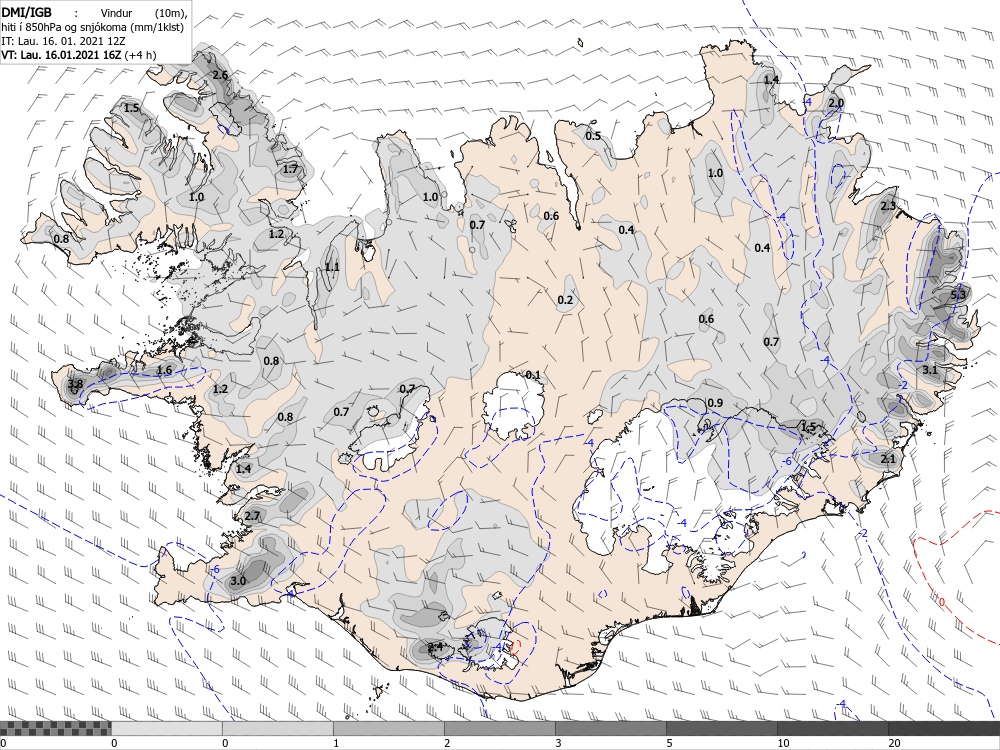
Task: Select legend swatch between 1 and 2
Action: (388, 728)
